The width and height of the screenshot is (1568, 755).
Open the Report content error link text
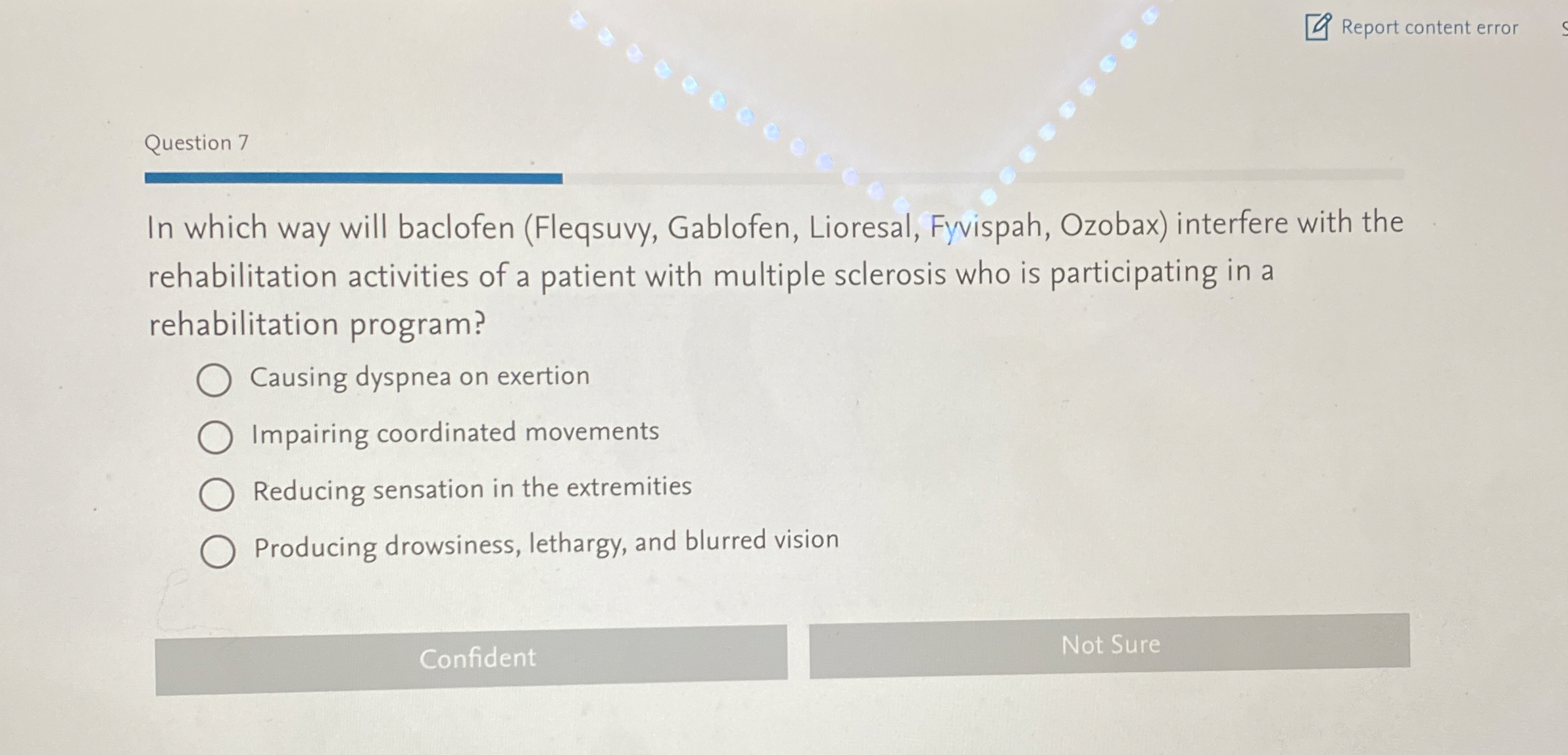1429,28
